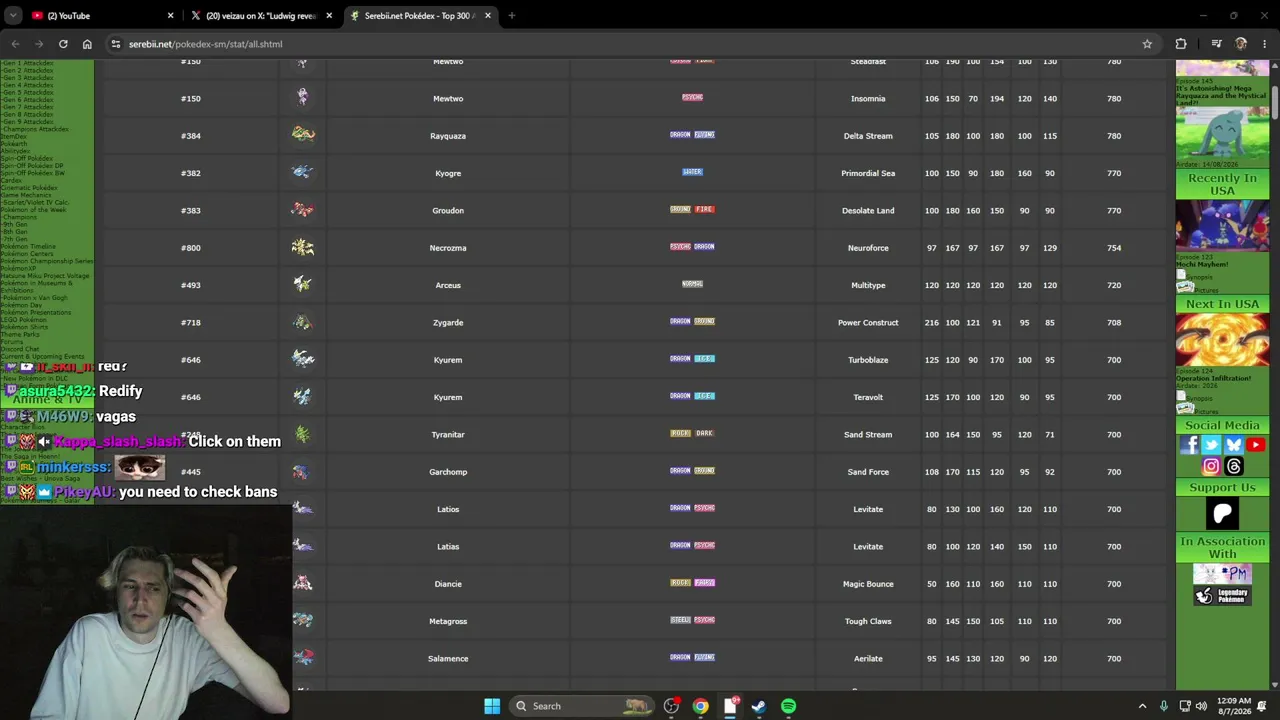Image resolution: width=1280 pixels, height=720 pixels.
Task: Switch to the veizau on X tab
Action: [x=263, y=15]
